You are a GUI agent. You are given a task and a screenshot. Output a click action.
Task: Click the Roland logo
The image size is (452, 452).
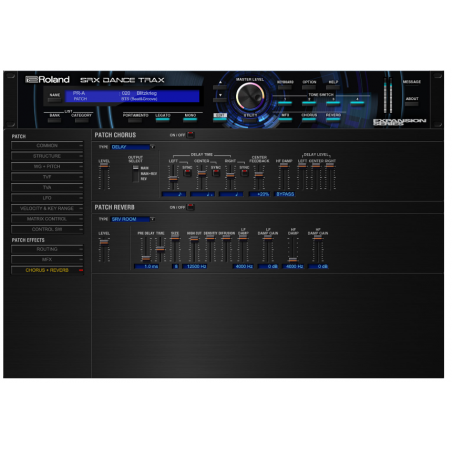[47, 80]
